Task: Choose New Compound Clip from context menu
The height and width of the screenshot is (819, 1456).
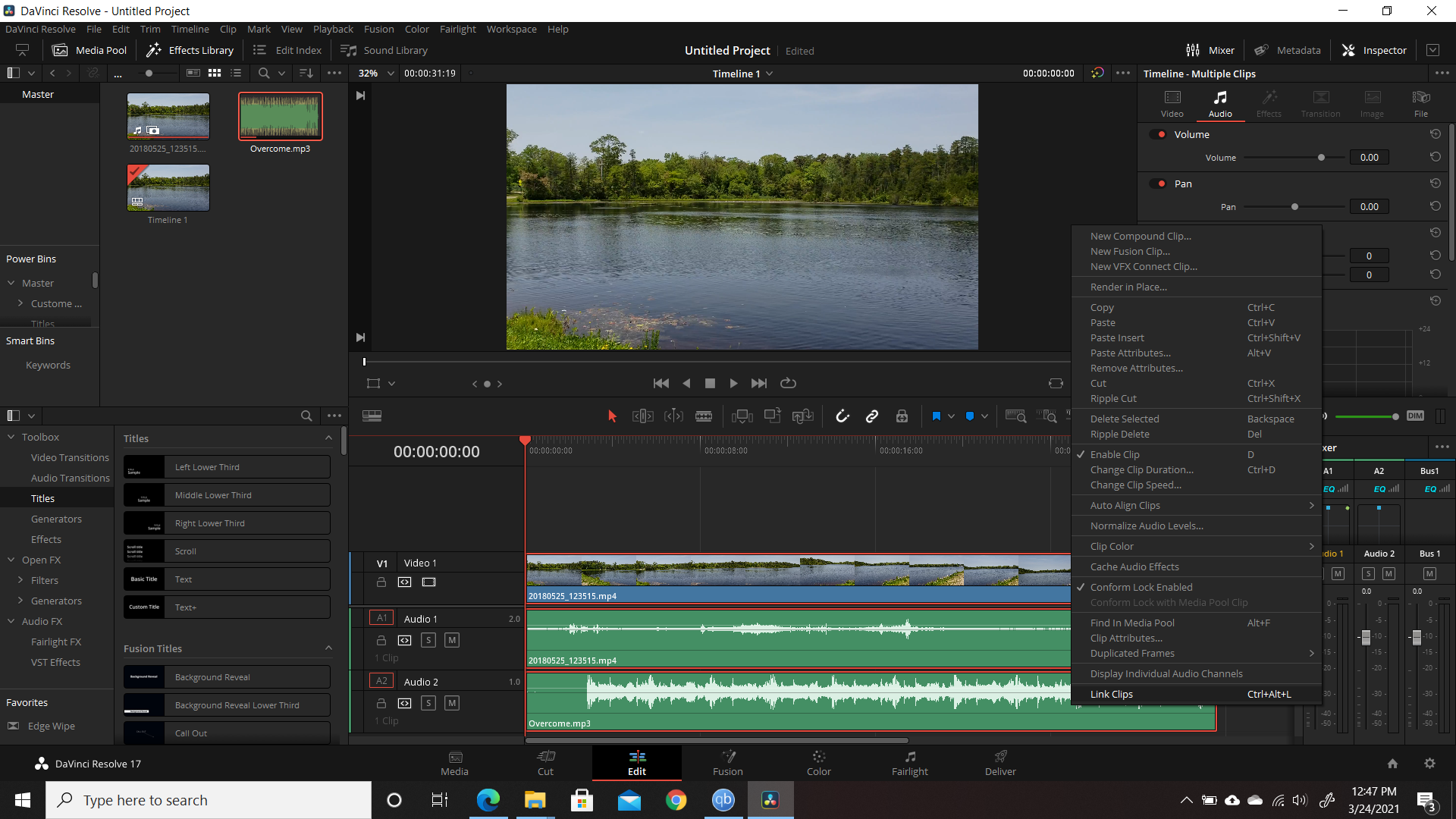Action: [x=1196, y=237]
